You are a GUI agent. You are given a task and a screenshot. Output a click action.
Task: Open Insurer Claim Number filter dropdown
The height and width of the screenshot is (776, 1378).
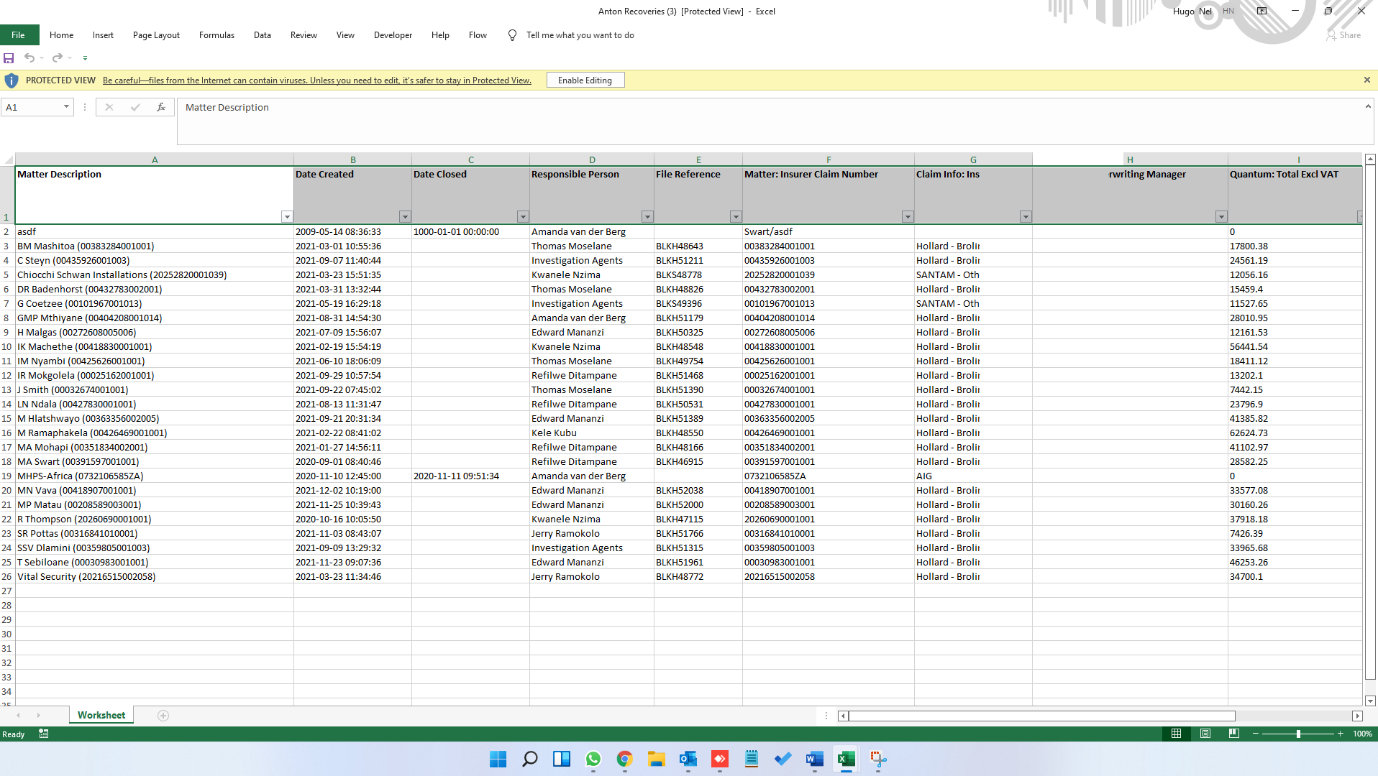[908, 217]
